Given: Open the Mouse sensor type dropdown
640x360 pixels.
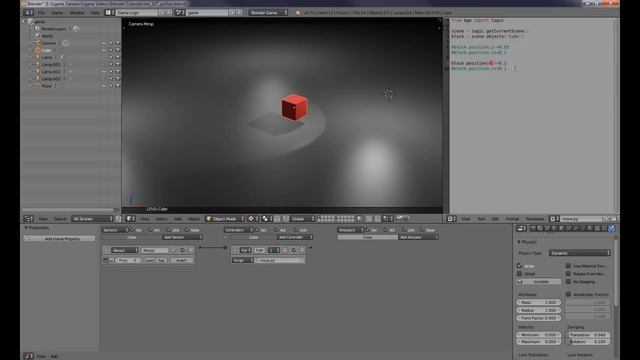Looking at the screenshot, I should tap(124, 250).
